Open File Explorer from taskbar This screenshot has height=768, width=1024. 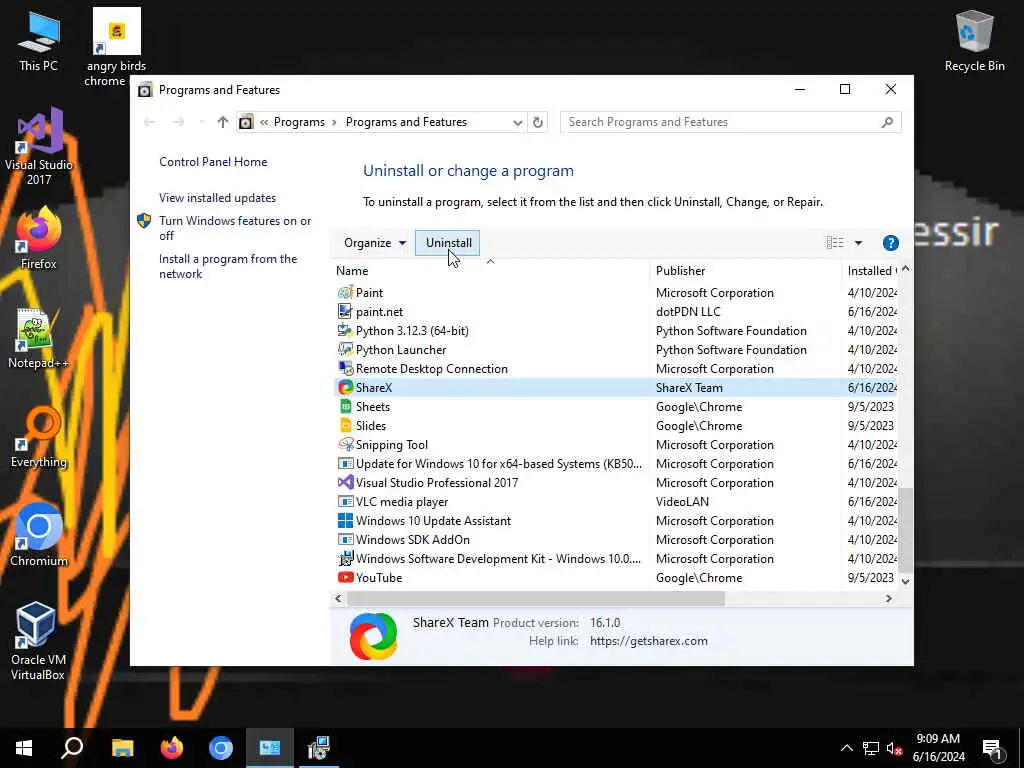[122, 748]
